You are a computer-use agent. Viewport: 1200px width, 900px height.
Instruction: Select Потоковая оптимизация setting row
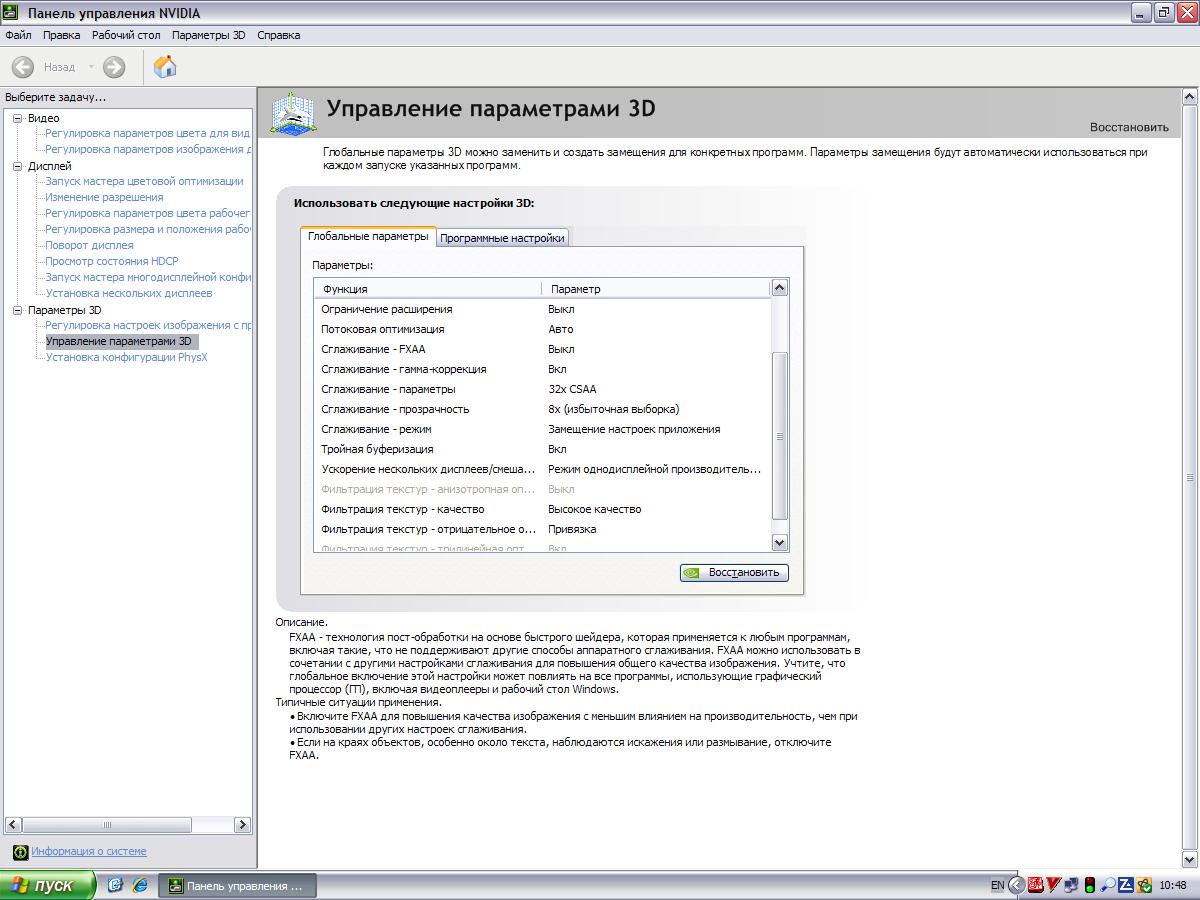click(x=543, y=329)
